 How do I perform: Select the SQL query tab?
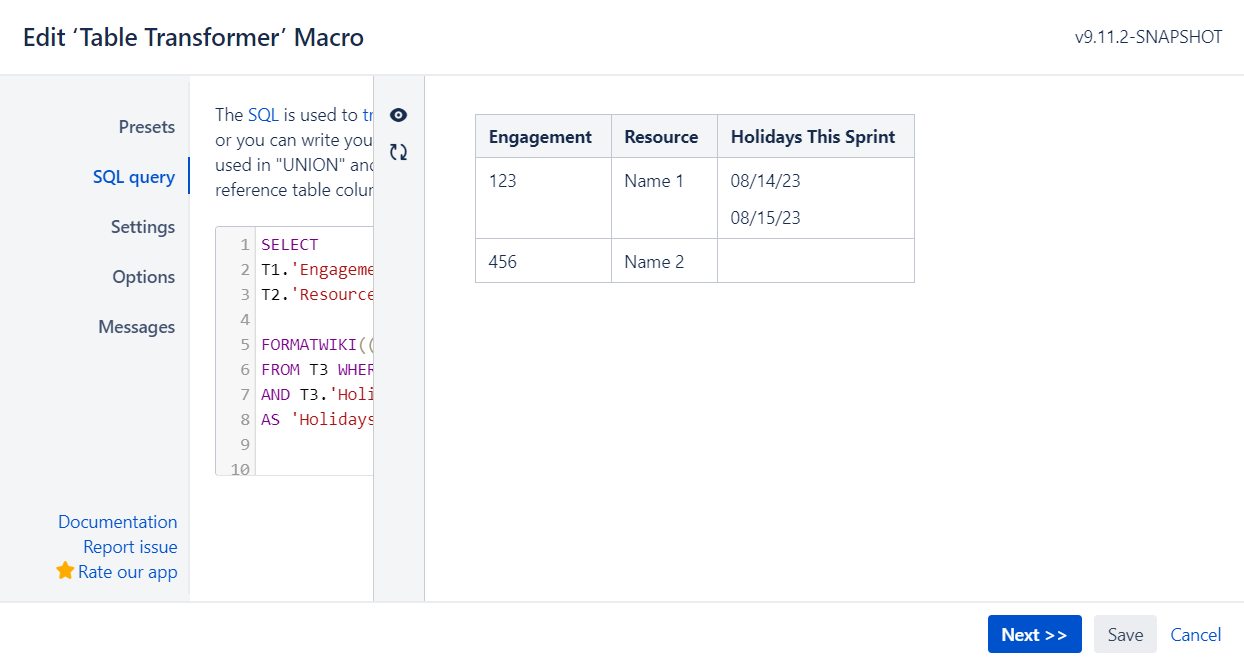[134, 176]
